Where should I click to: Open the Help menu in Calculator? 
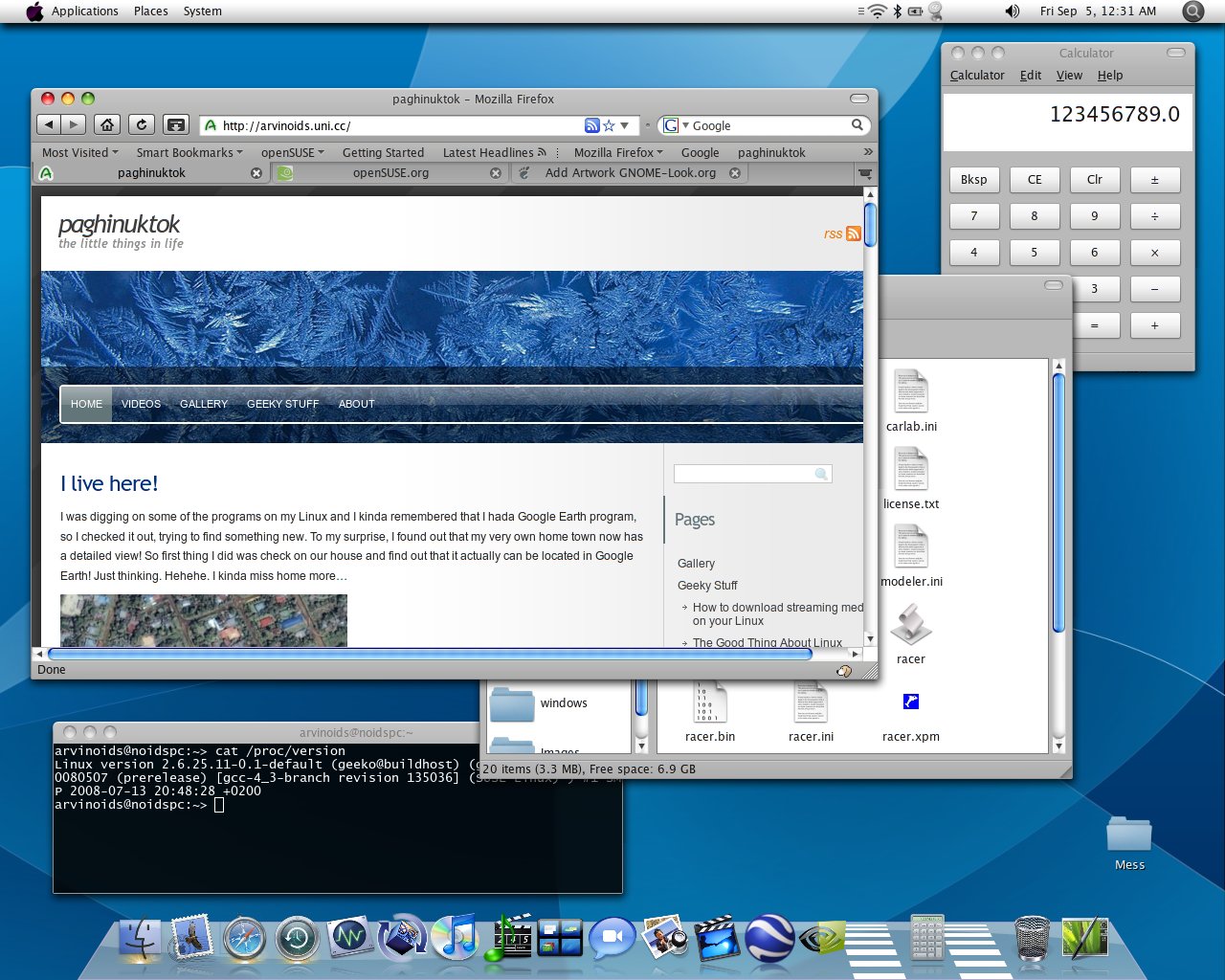pyautogui.click(x=1110, y=76)
